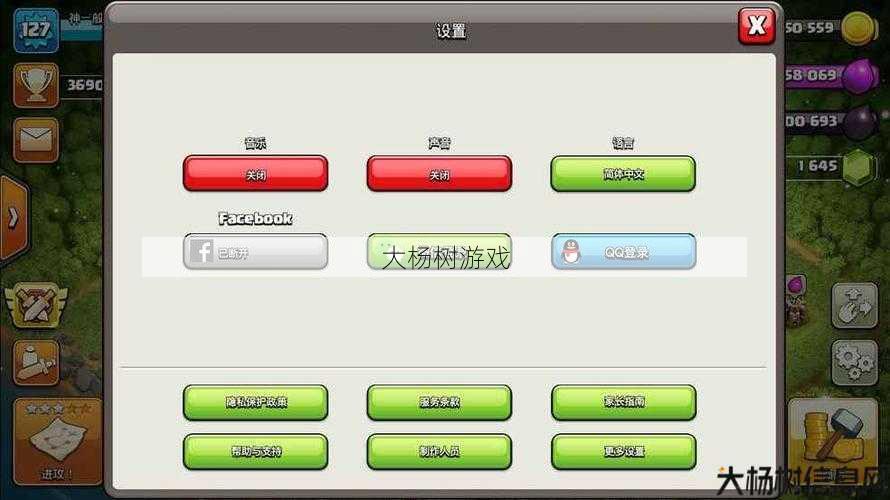Click the pink elixir resource icon
This screenshot has height=500, width=890.
point(860,76)
